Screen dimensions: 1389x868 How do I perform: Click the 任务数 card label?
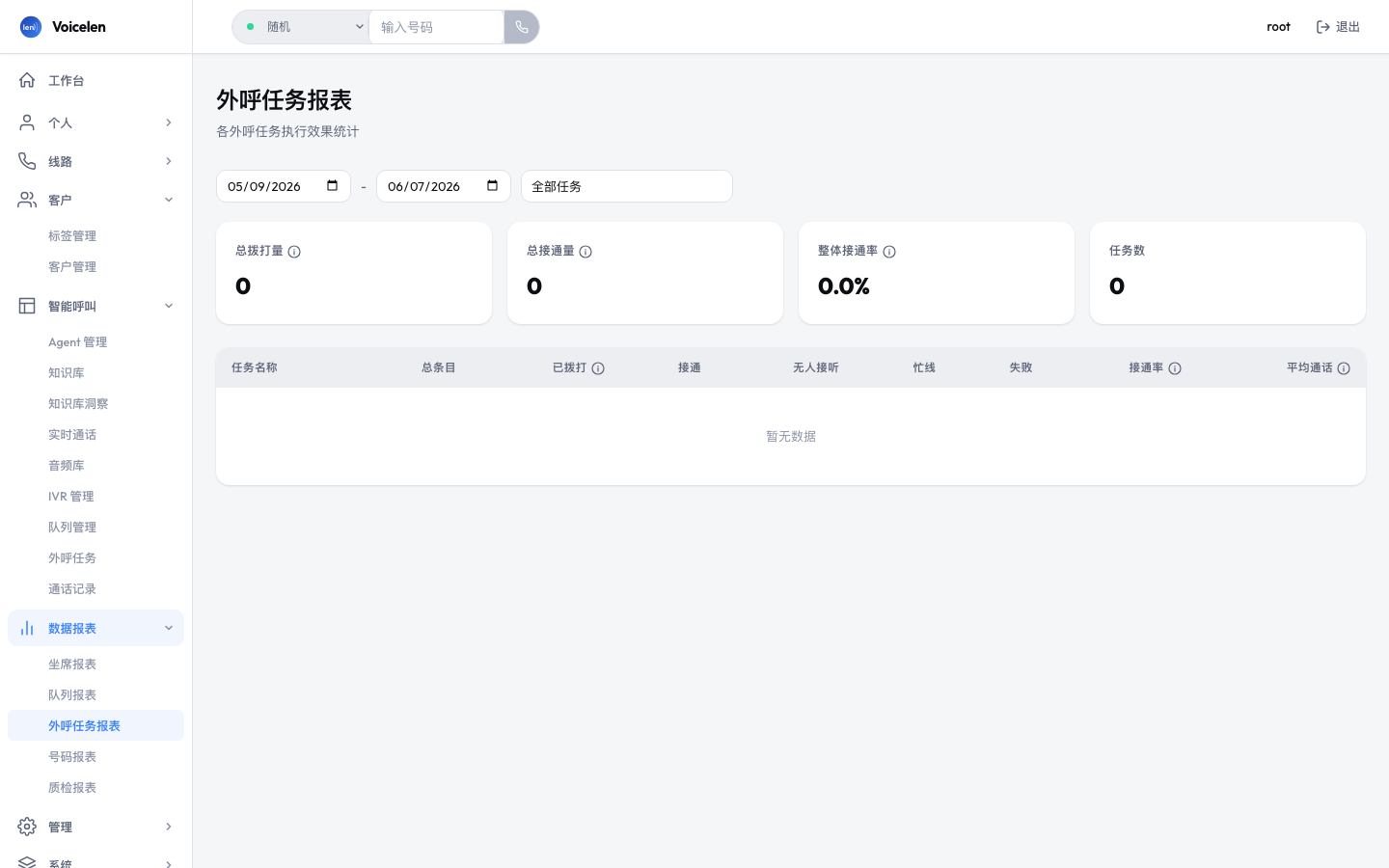[1127, 251]
